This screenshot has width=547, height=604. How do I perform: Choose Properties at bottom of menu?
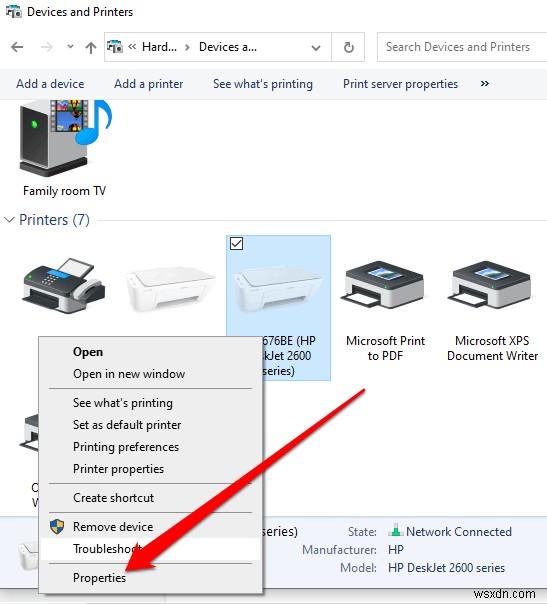point(99,578)
